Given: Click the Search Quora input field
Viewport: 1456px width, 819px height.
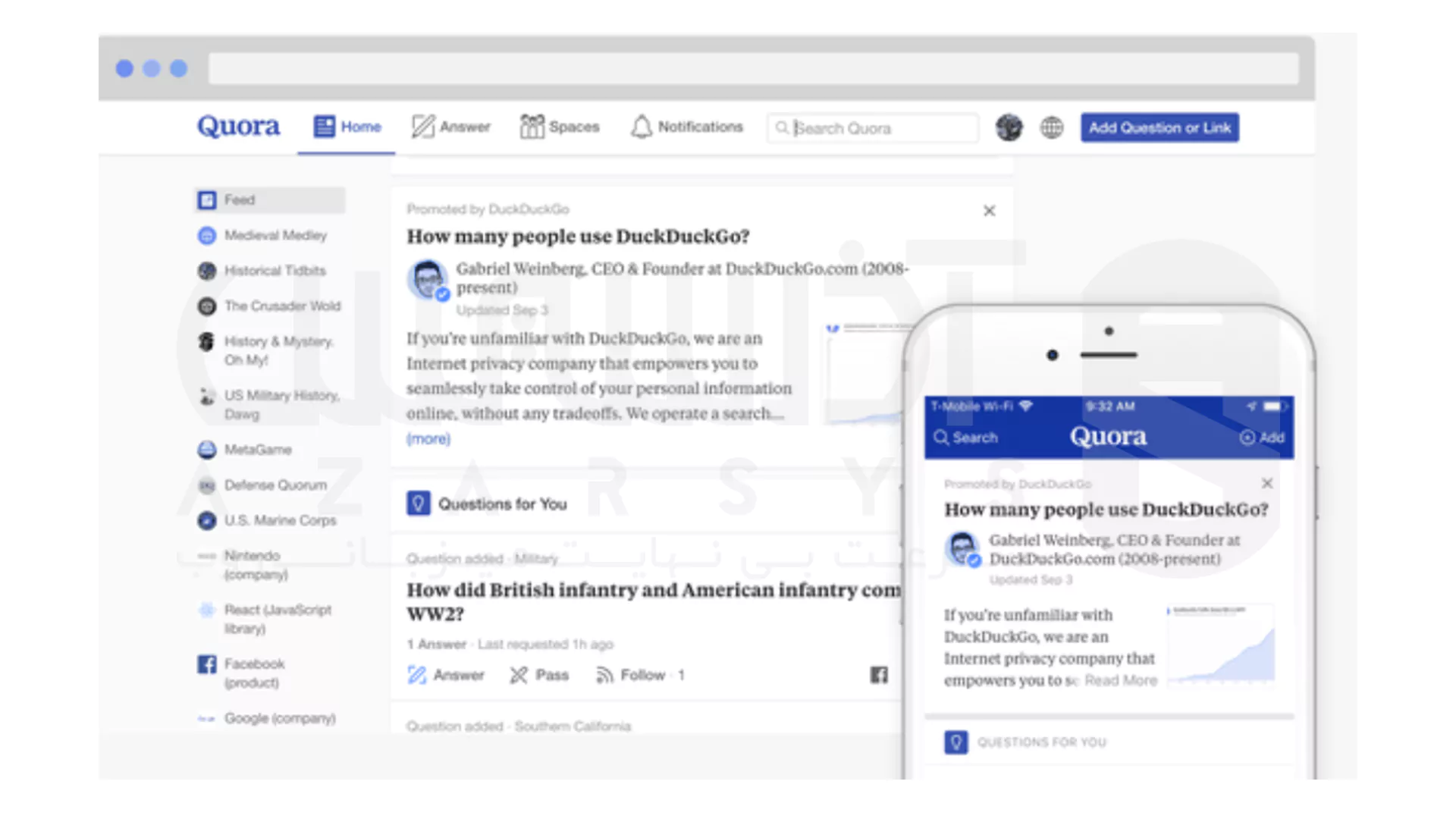Looking at the screenshot, I should [x=872, y=128].
